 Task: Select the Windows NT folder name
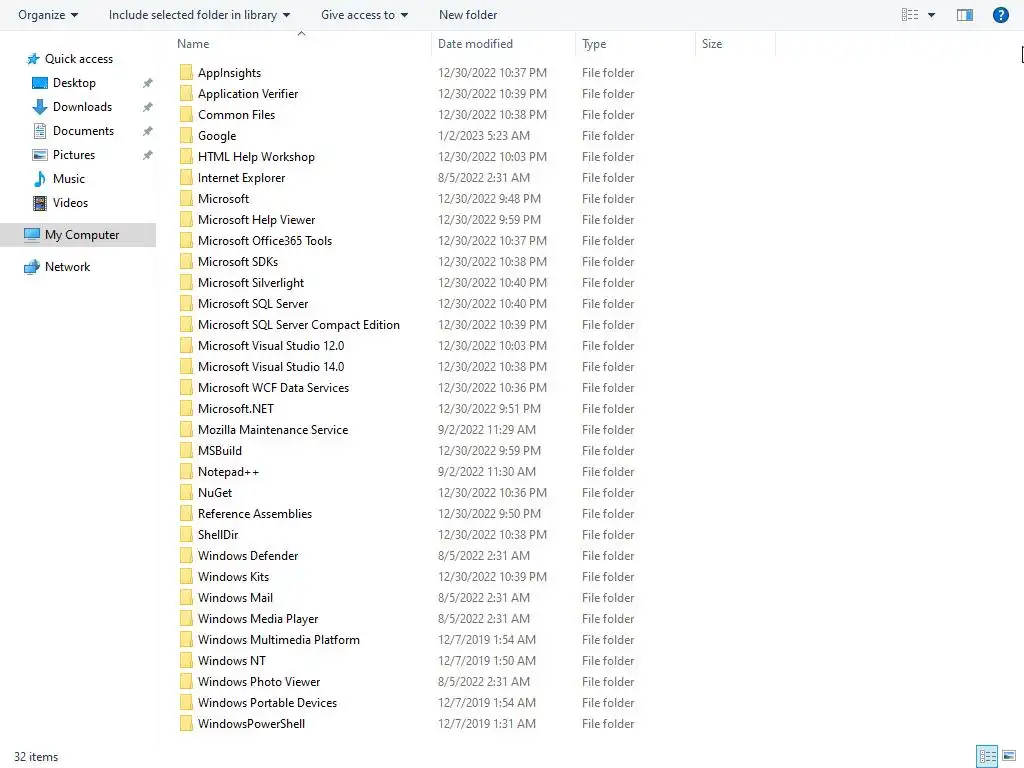(x=232, y=660)
